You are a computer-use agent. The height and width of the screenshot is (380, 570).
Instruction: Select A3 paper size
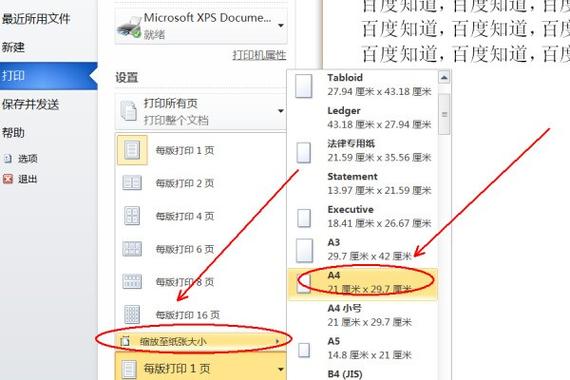coord(362,250)
